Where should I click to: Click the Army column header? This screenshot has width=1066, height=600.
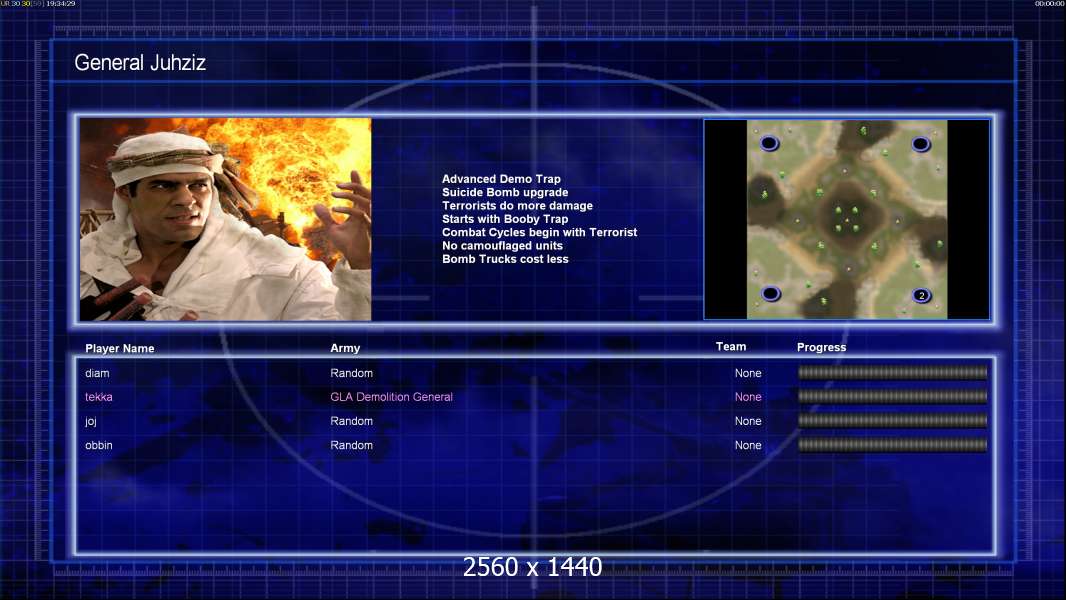[345, 348]
